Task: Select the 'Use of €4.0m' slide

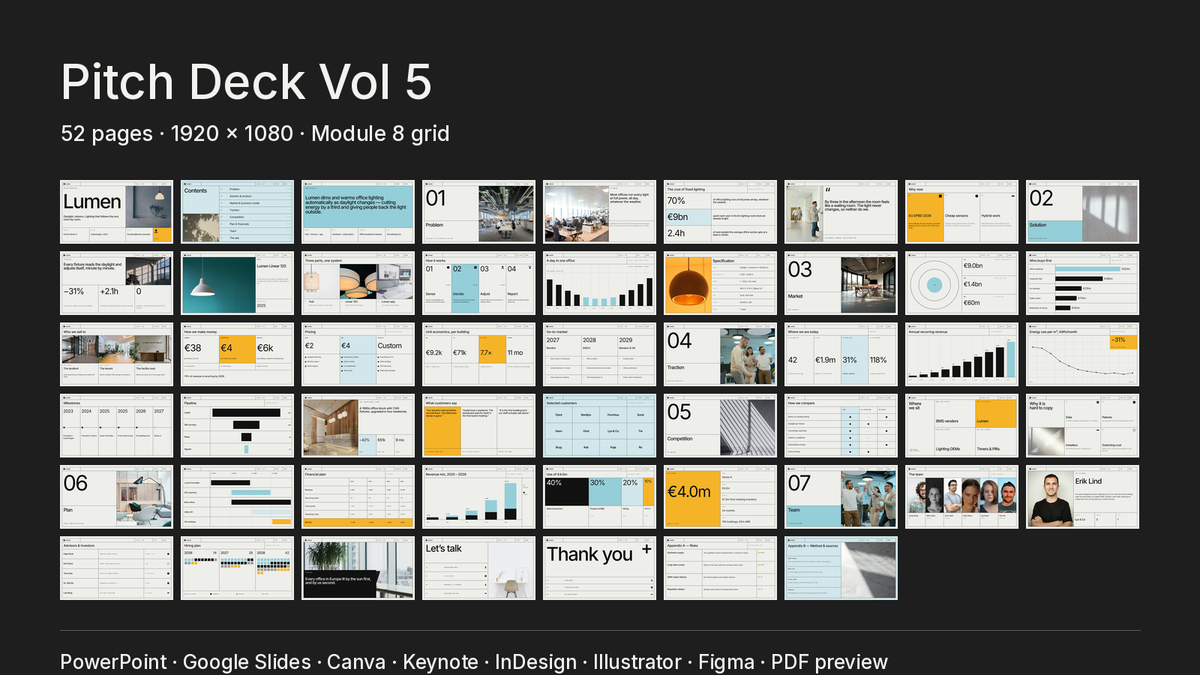Action: (600, 497)
